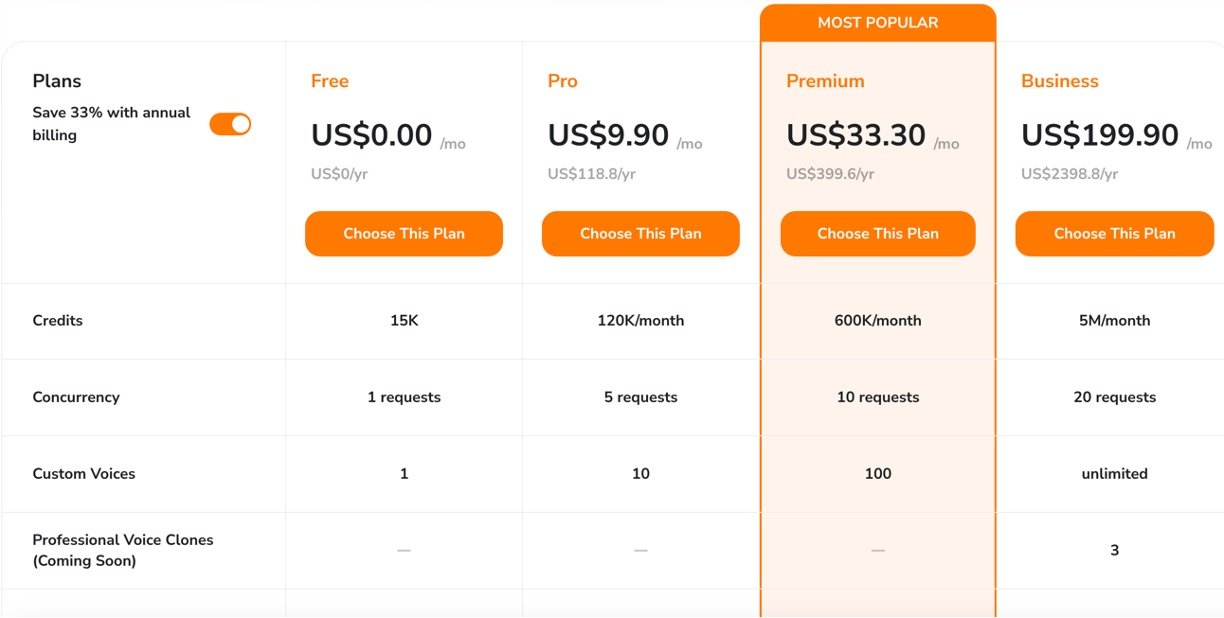This screenshot has height=618, width=1224.
Task: Click the Premium column Voice Clones dash
Action: (x=878, y=550)
